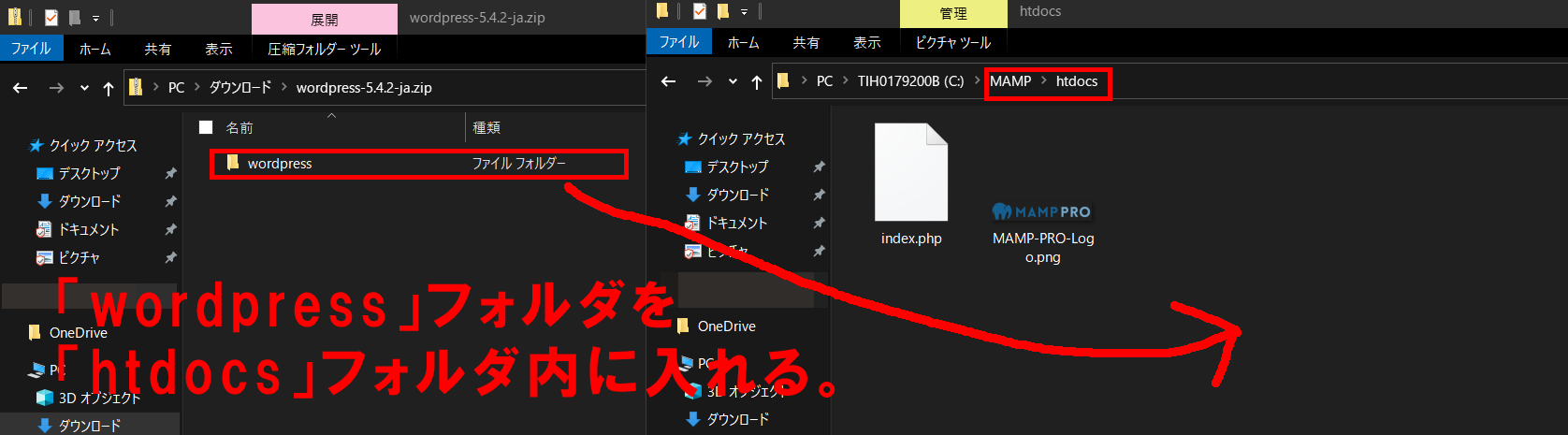
Task: Open the 共有 tab in the zip window
Action: pyautogui.click(x=158, y=49)
